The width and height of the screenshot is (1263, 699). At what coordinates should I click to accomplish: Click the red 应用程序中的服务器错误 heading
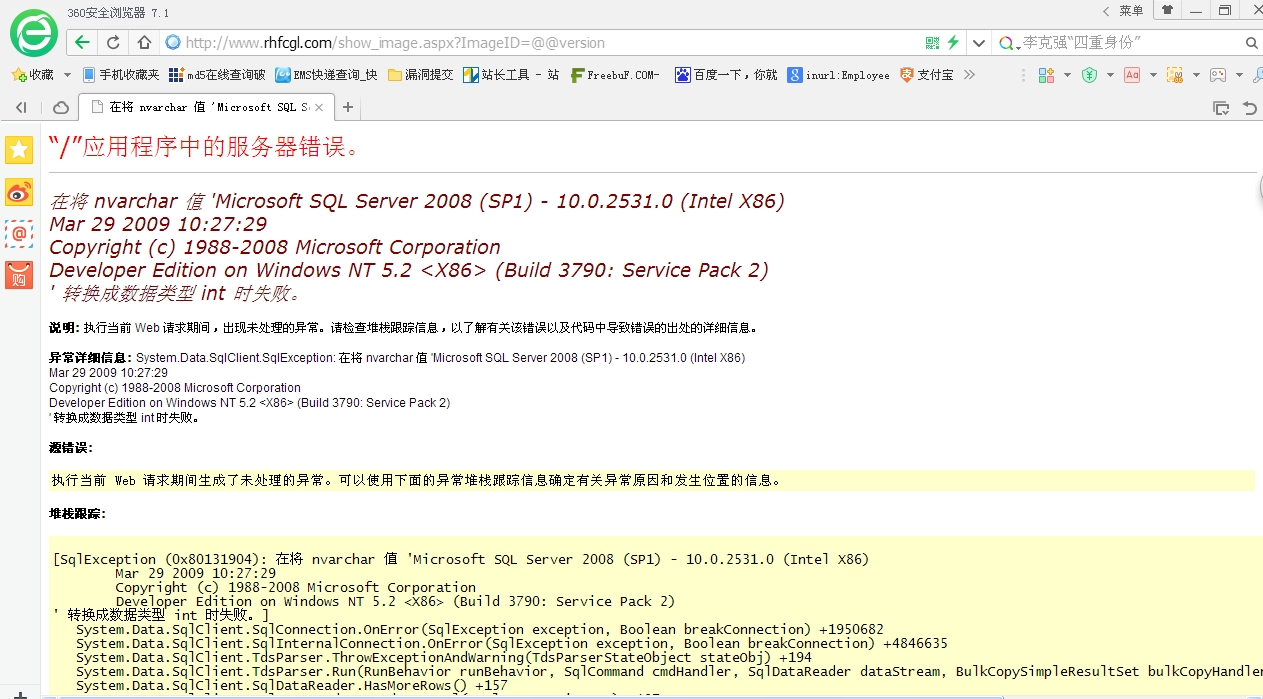click(x=204, y=148)
